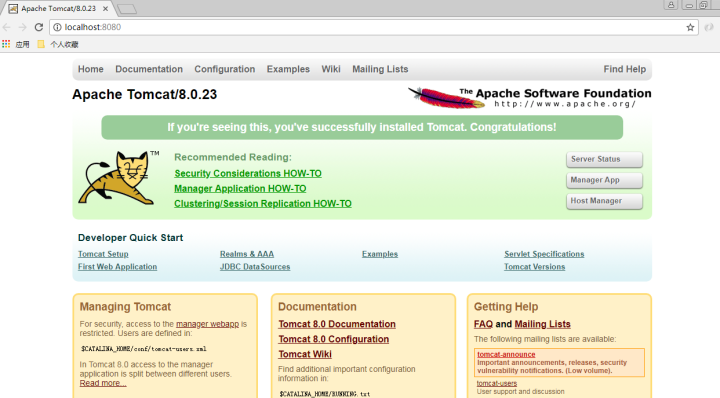Open Find Help at the top right
Image resolution: width=720 pixels, height=398 pixels.
point(624,69)
